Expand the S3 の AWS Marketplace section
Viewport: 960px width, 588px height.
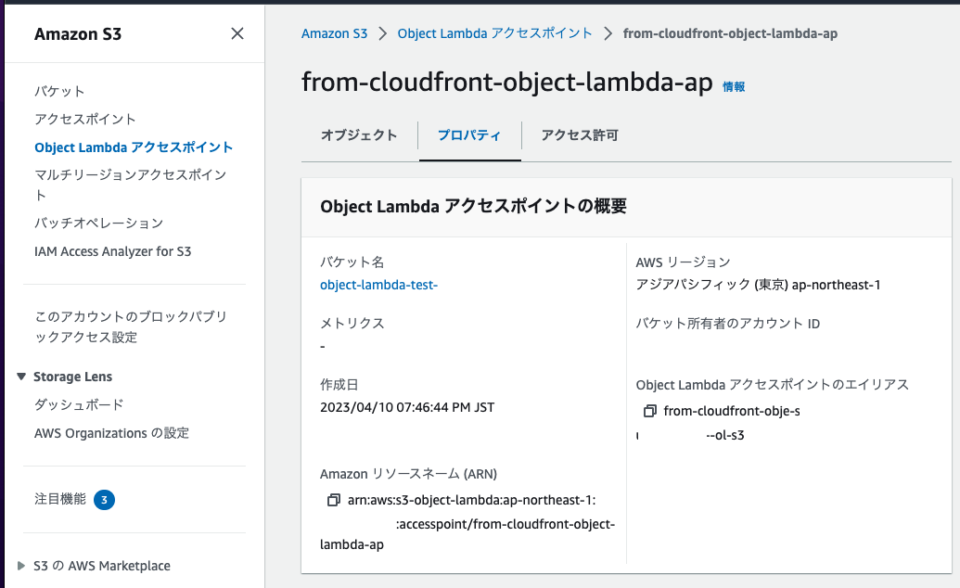coord(24,565)
